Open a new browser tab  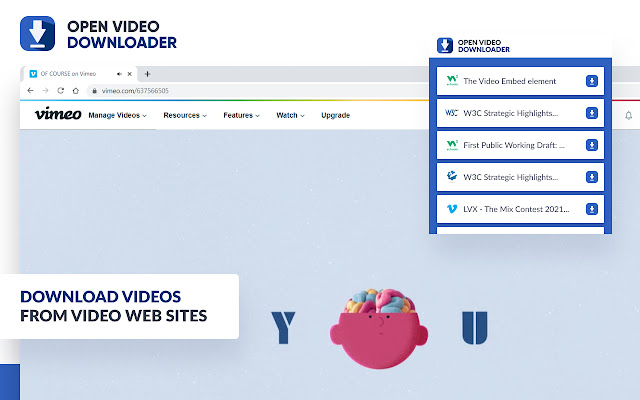(147, 74)
